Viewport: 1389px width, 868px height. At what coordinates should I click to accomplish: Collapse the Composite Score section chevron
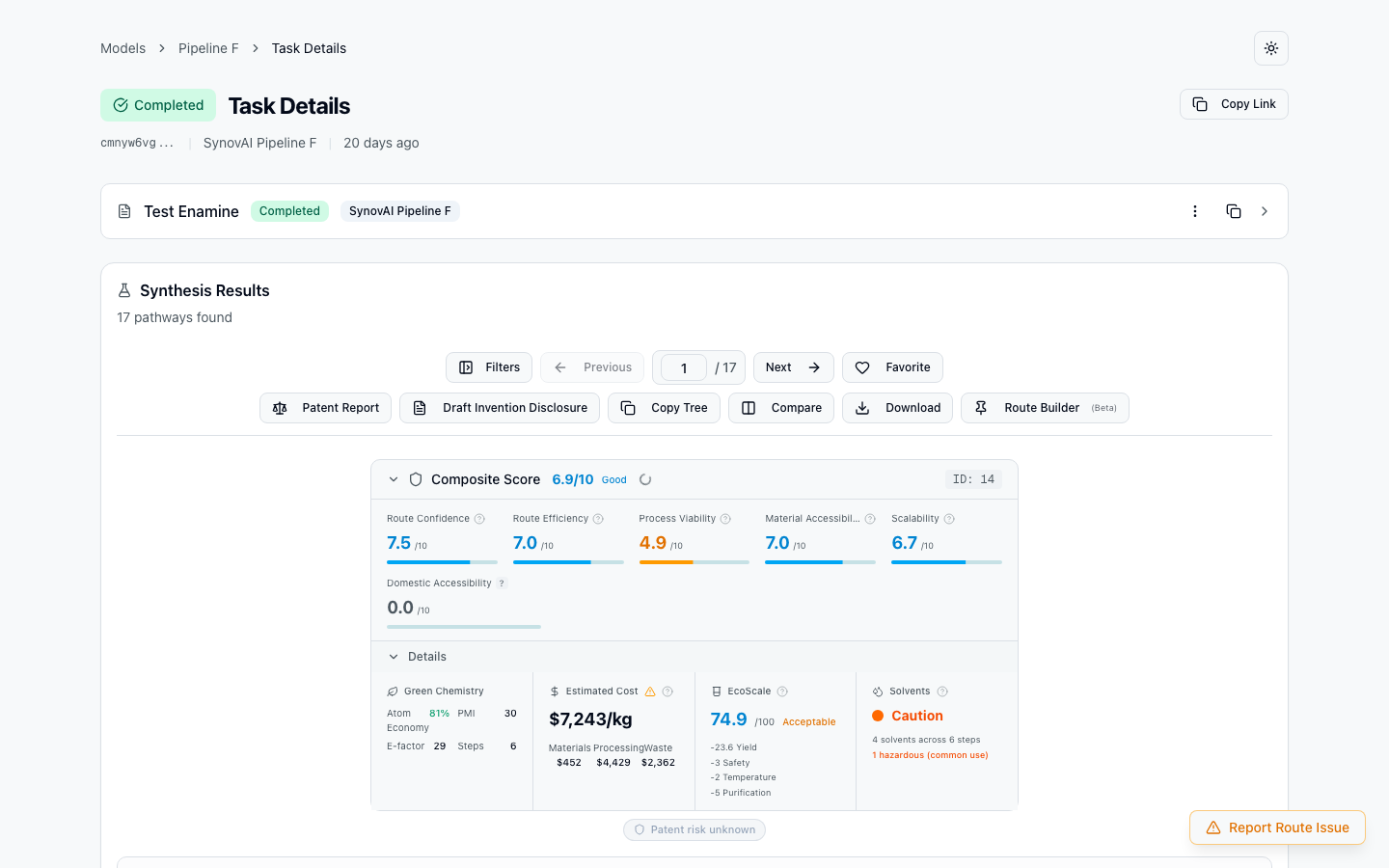coord(394,479)
